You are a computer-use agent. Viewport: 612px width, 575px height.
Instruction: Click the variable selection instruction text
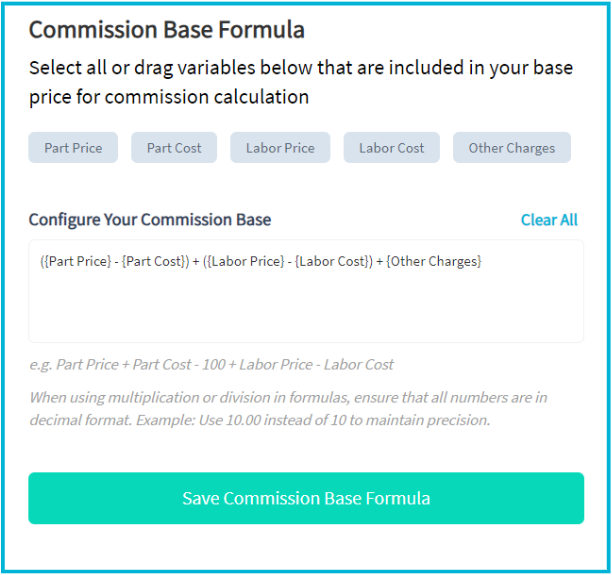coord(301,82)
